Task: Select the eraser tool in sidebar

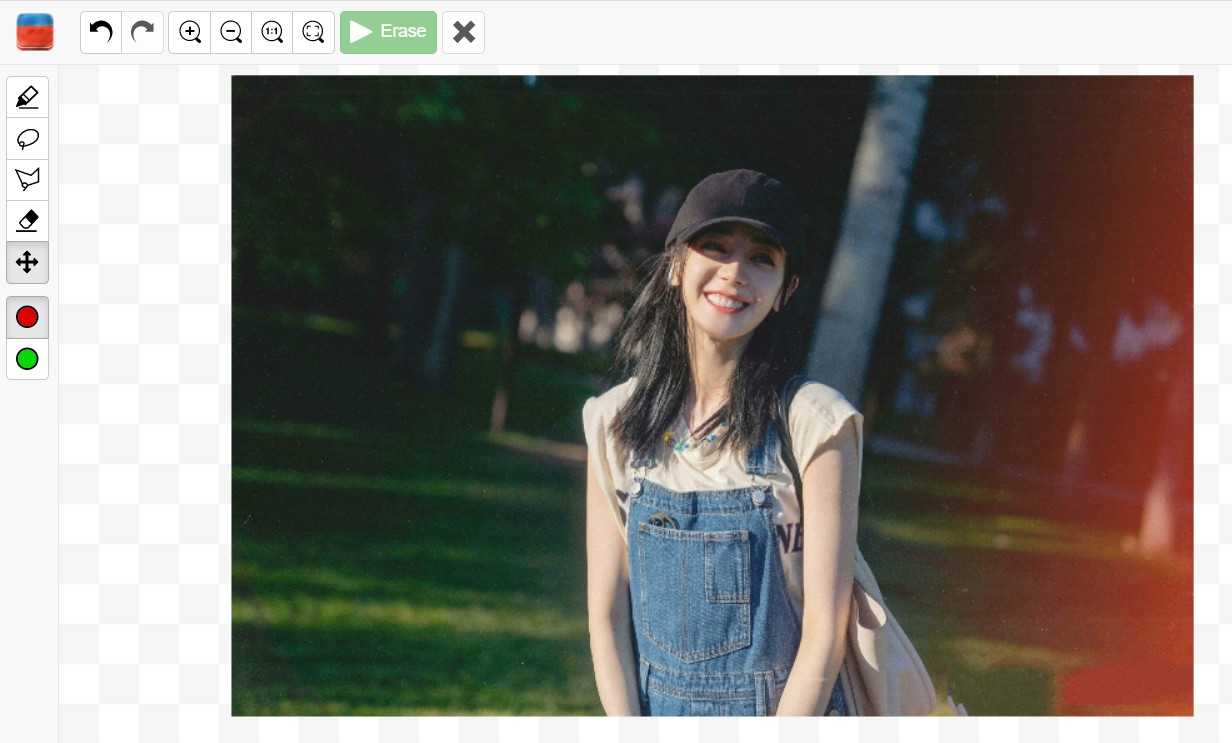Action: 27,221
